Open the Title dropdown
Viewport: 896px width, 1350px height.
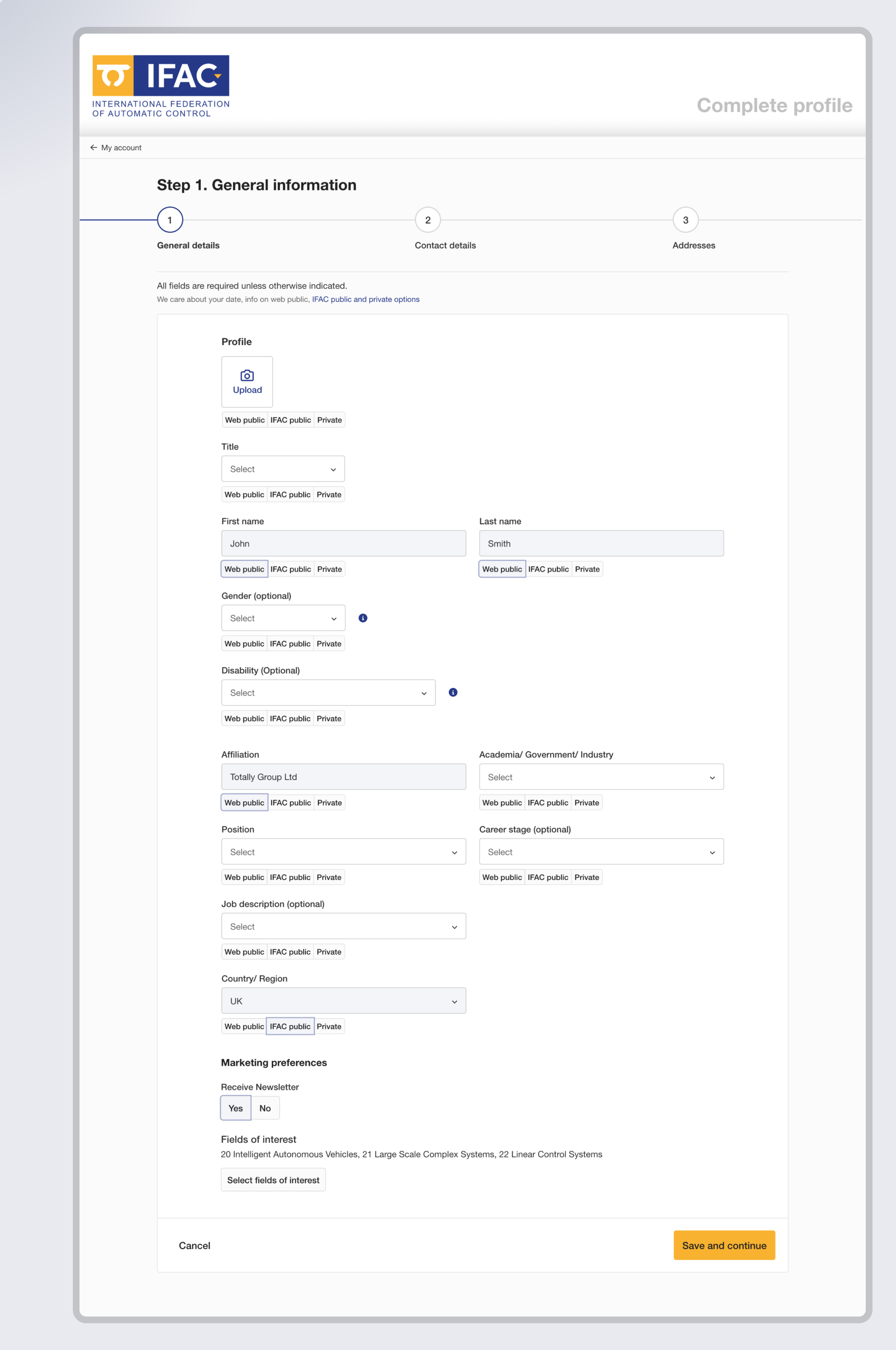283,469
